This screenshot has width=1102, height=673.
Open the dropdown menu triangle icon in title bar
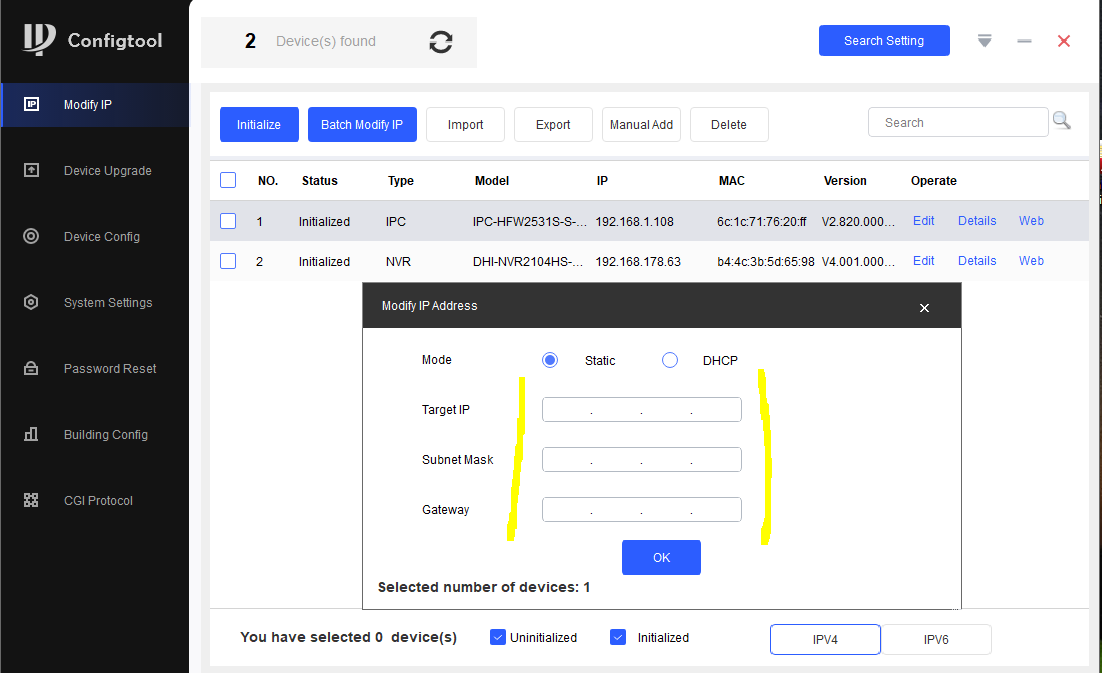point(985,41)
